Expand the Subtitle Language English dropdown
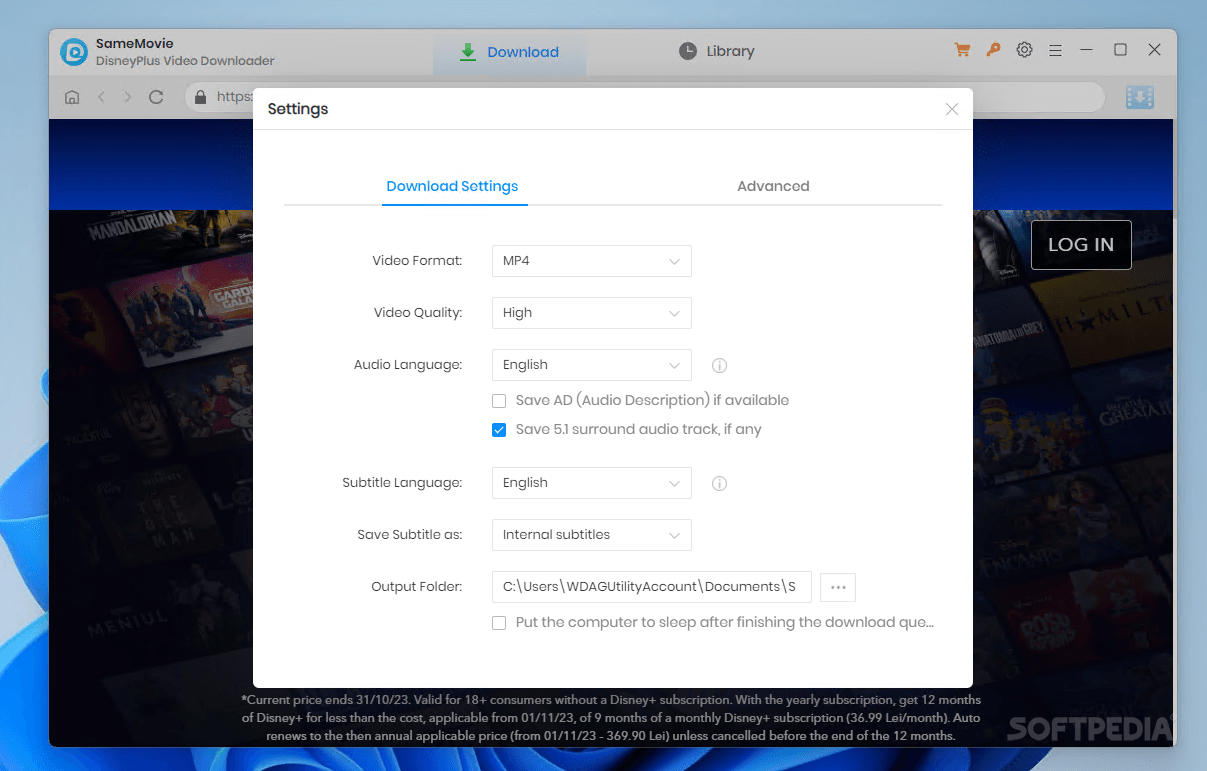Image resolution: width=1207 pixels, height=771 pixels. coord(592,483)
